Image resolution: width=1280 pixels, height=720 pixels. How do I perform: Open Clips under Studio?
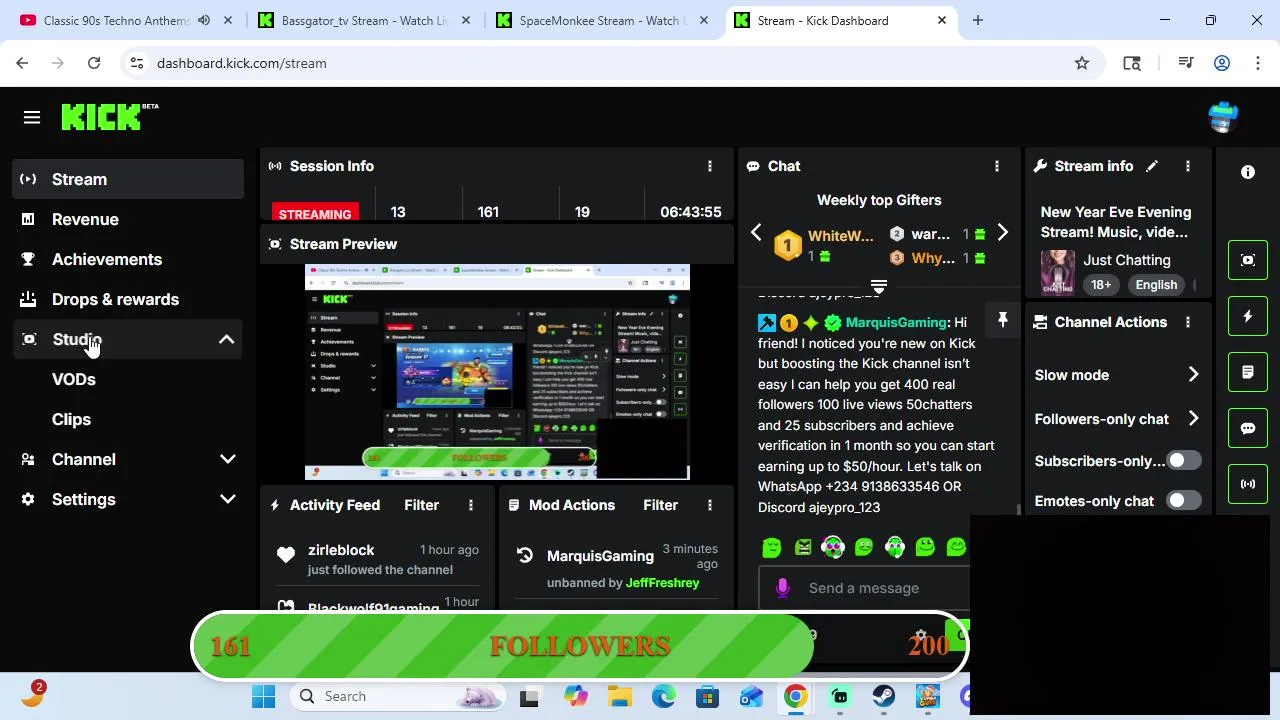tap(71, 419)
